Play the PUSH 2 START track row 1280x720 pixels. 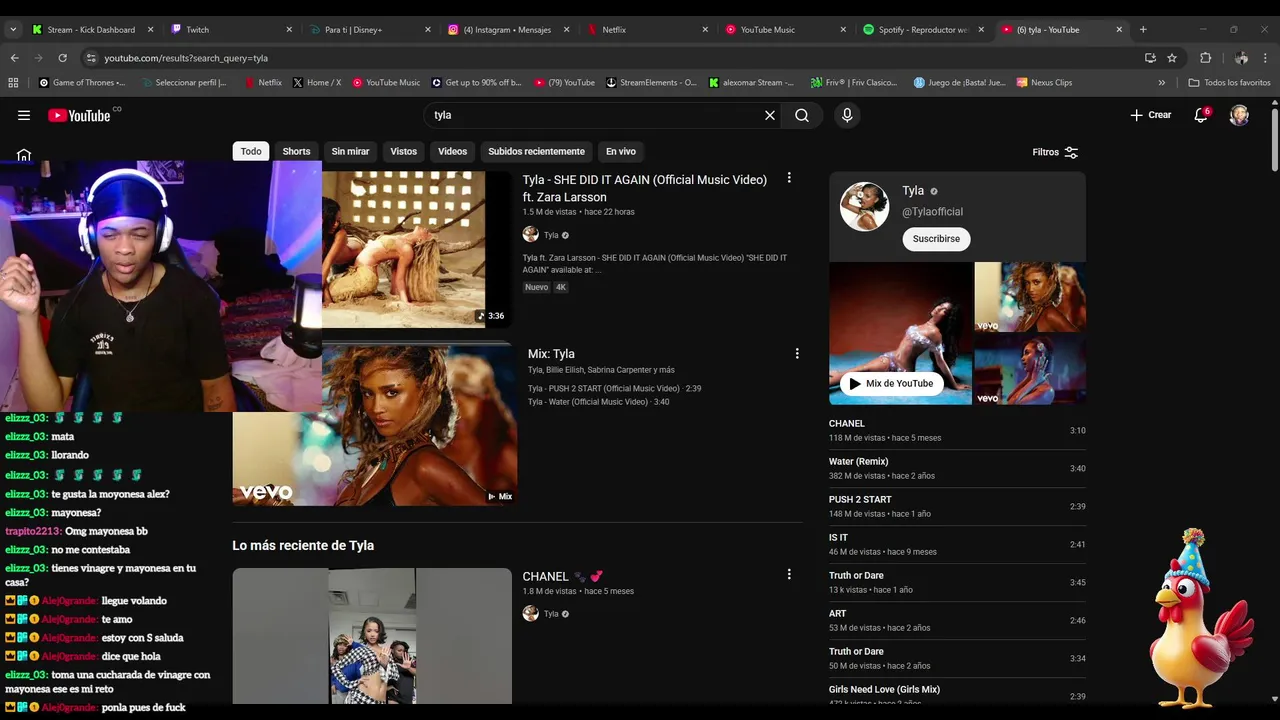click(957, 506)
